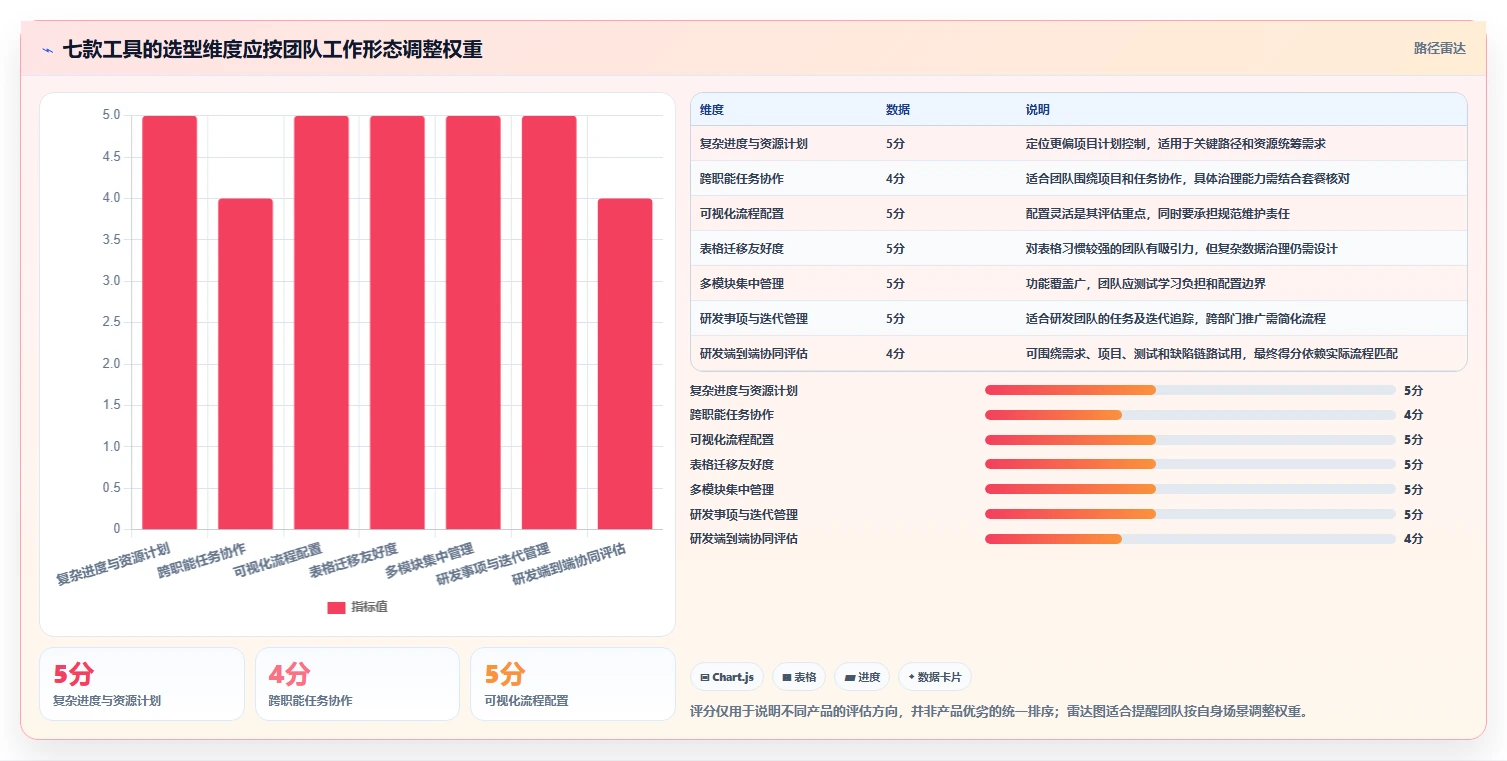Click the 研发端到端协同评估 label on the chart x-axis
Screen dimensions: 1507x761
(x=570, y=564)
